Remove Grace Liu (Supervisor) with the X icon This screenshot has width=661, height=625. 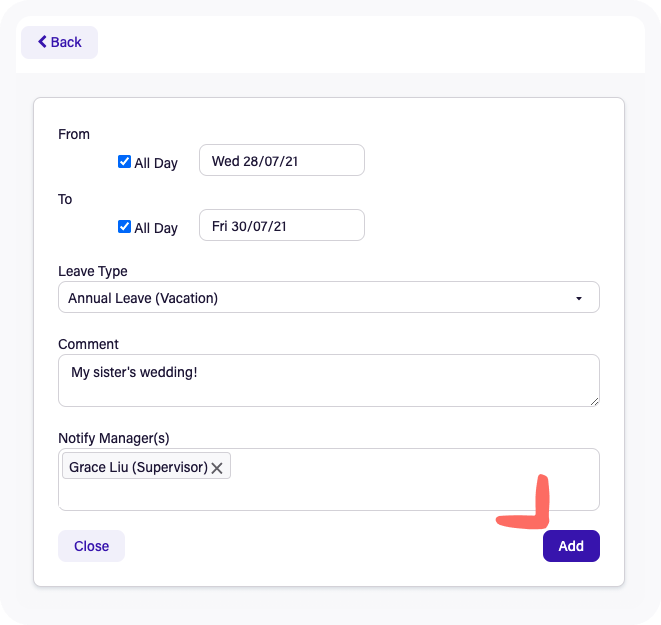(x=217, y=468)
